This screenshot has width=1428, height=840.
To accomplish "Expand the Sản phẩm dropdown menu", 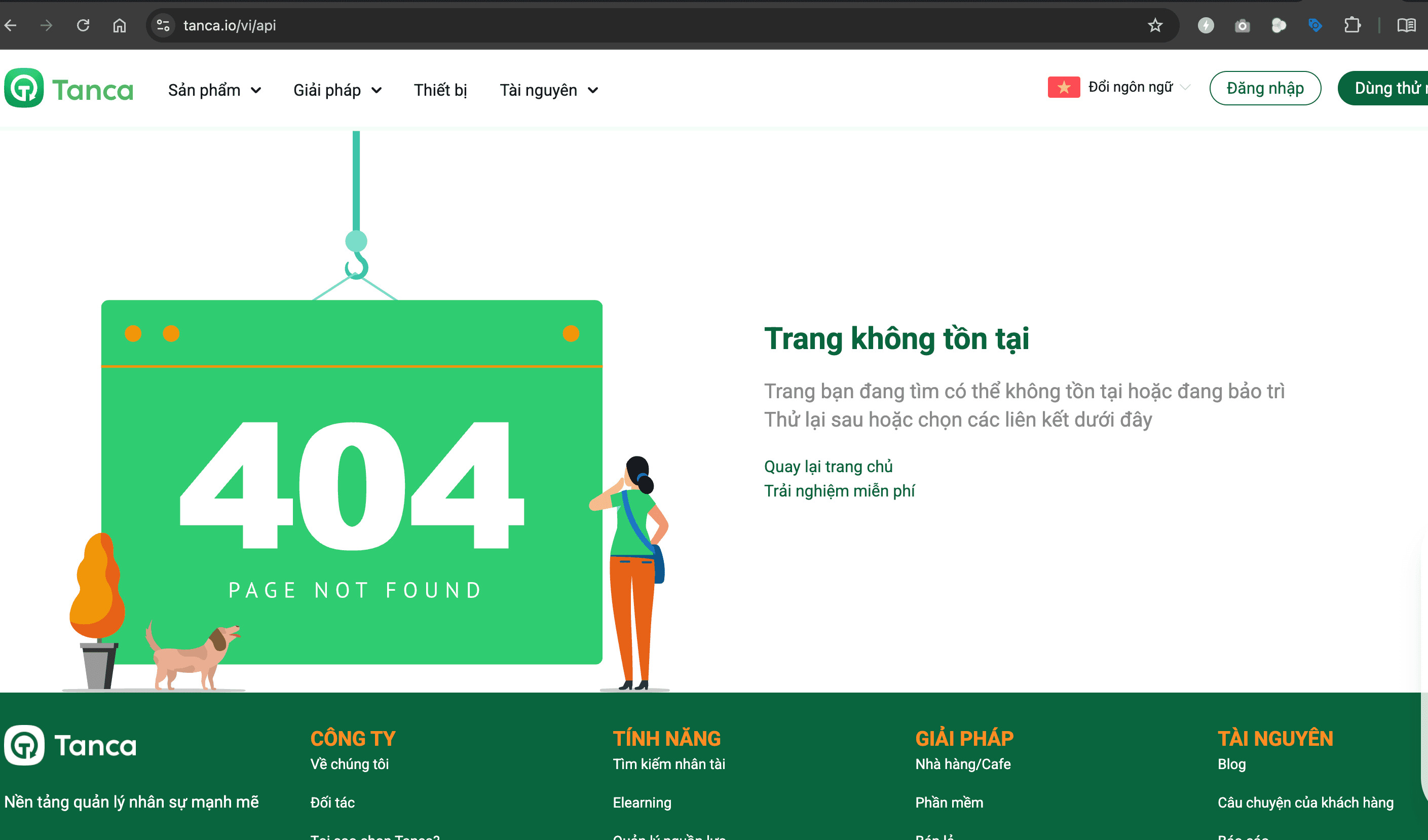I will (x=214, y=90).
